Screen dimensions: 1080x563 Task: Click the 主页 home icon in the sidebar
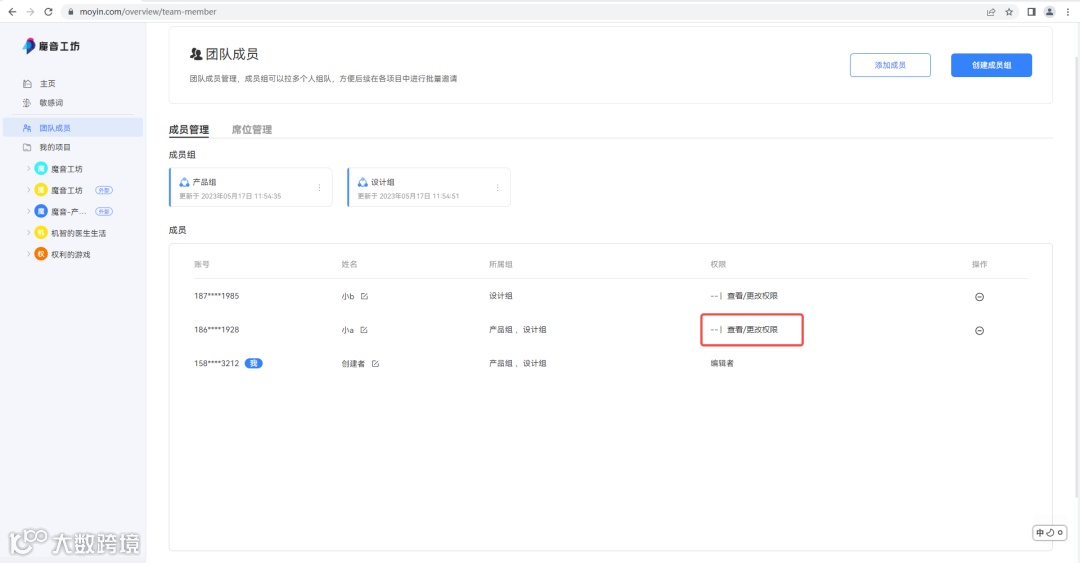27,83
